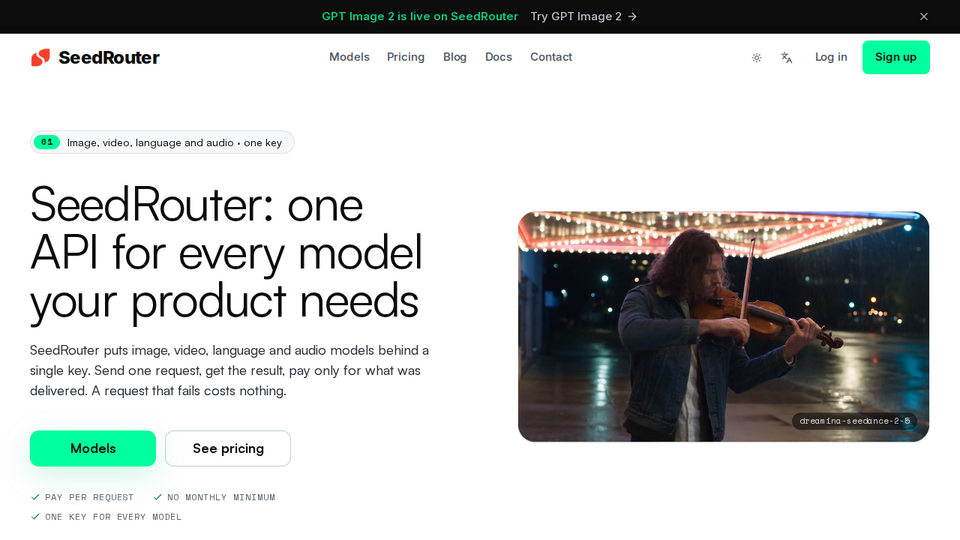Follow the Try GPT Image 2 arrow link
Viewport: 960px width, 540px height.
point(583,17)
